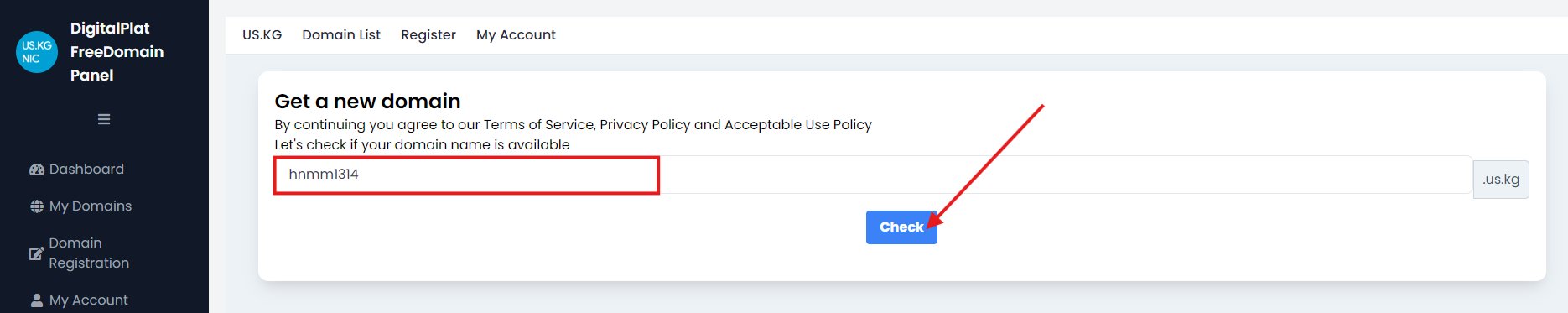This screenshot has height=313, width=1568.
Task: Click the Domain Registration pencil icon
Action: [x=36, y=253]
